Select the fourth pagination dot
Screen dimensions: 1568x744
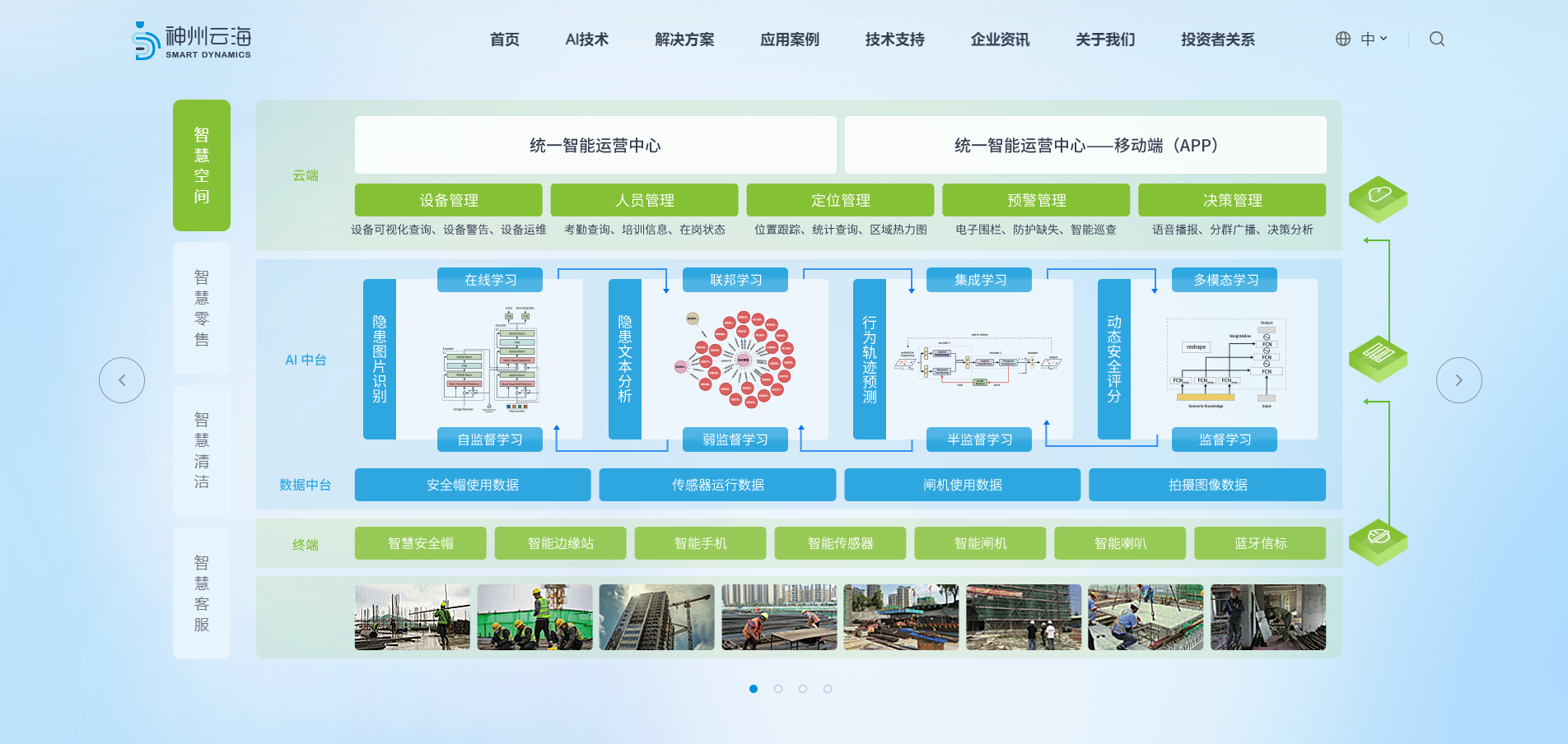click(x=827, y=689)
